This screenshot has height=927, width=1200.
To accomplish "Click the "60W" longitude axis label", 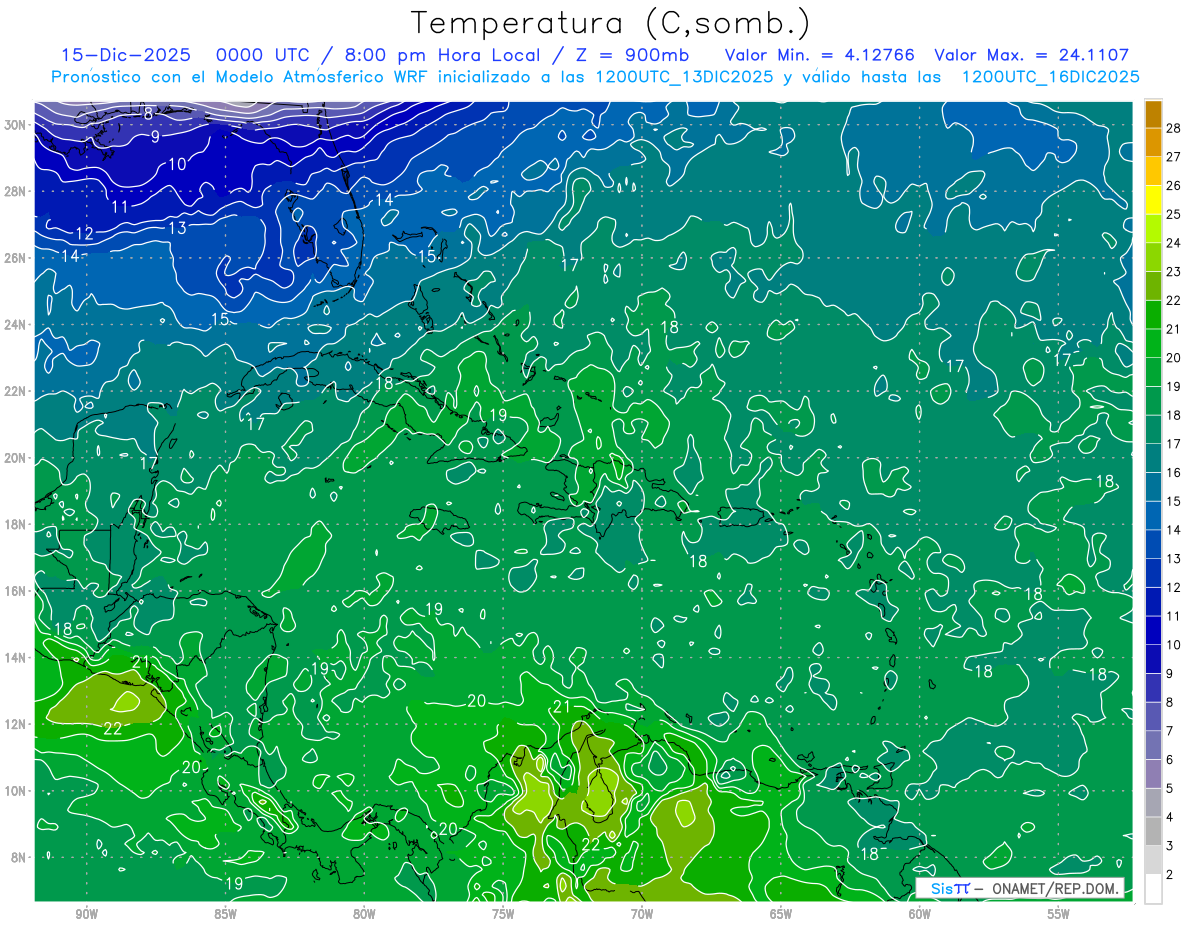I will 920,914.
